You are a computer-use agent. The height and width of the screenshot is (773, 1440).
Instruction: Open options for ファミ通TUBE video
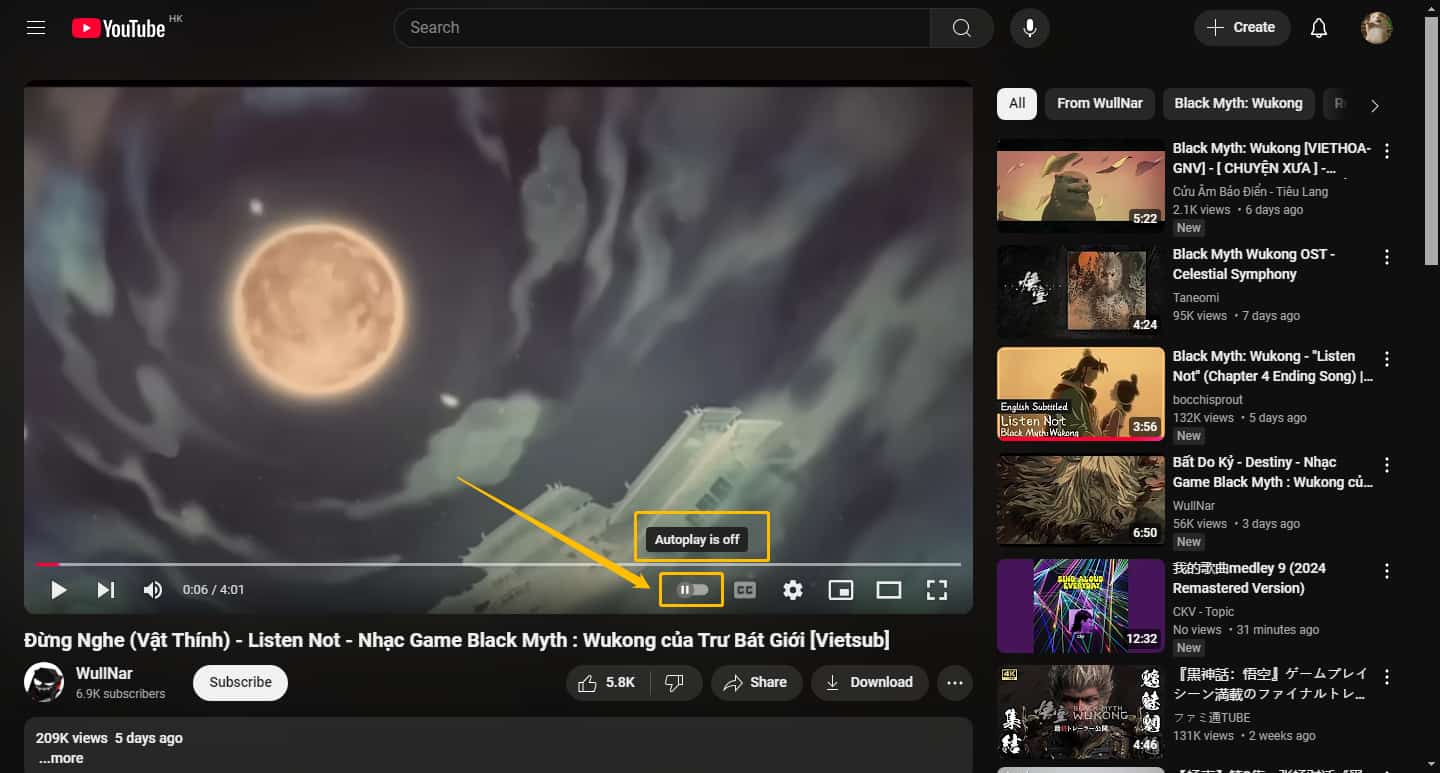pos(1387,678)
